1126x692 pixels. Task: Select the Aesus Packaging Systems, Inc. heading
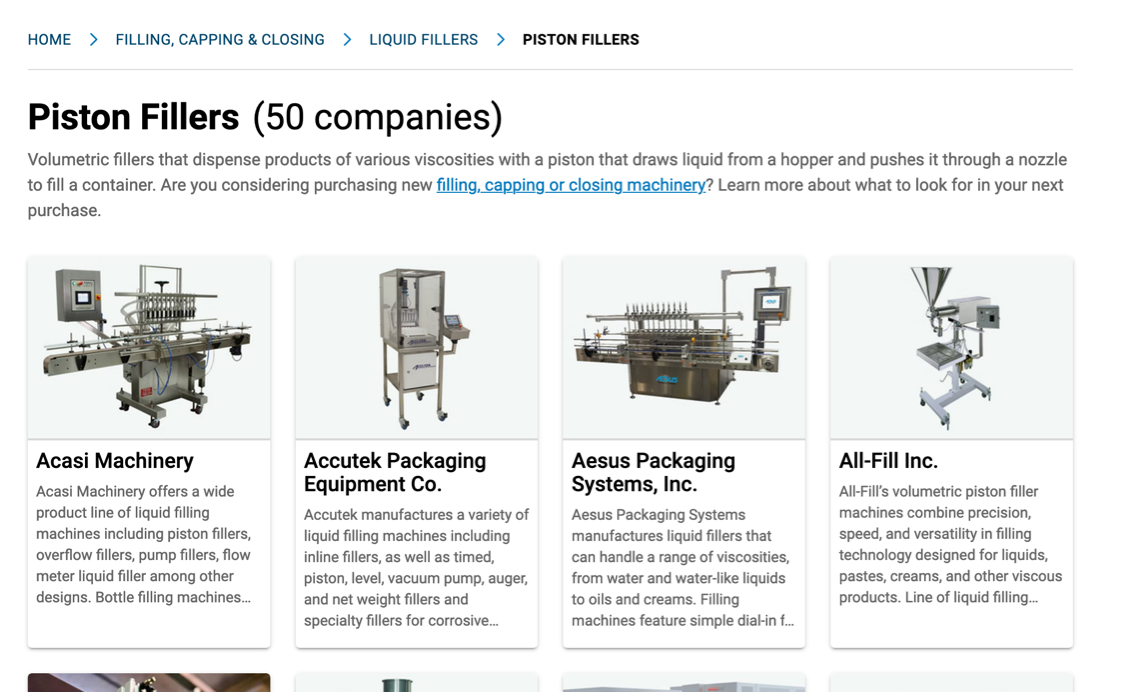pos(653,472)
